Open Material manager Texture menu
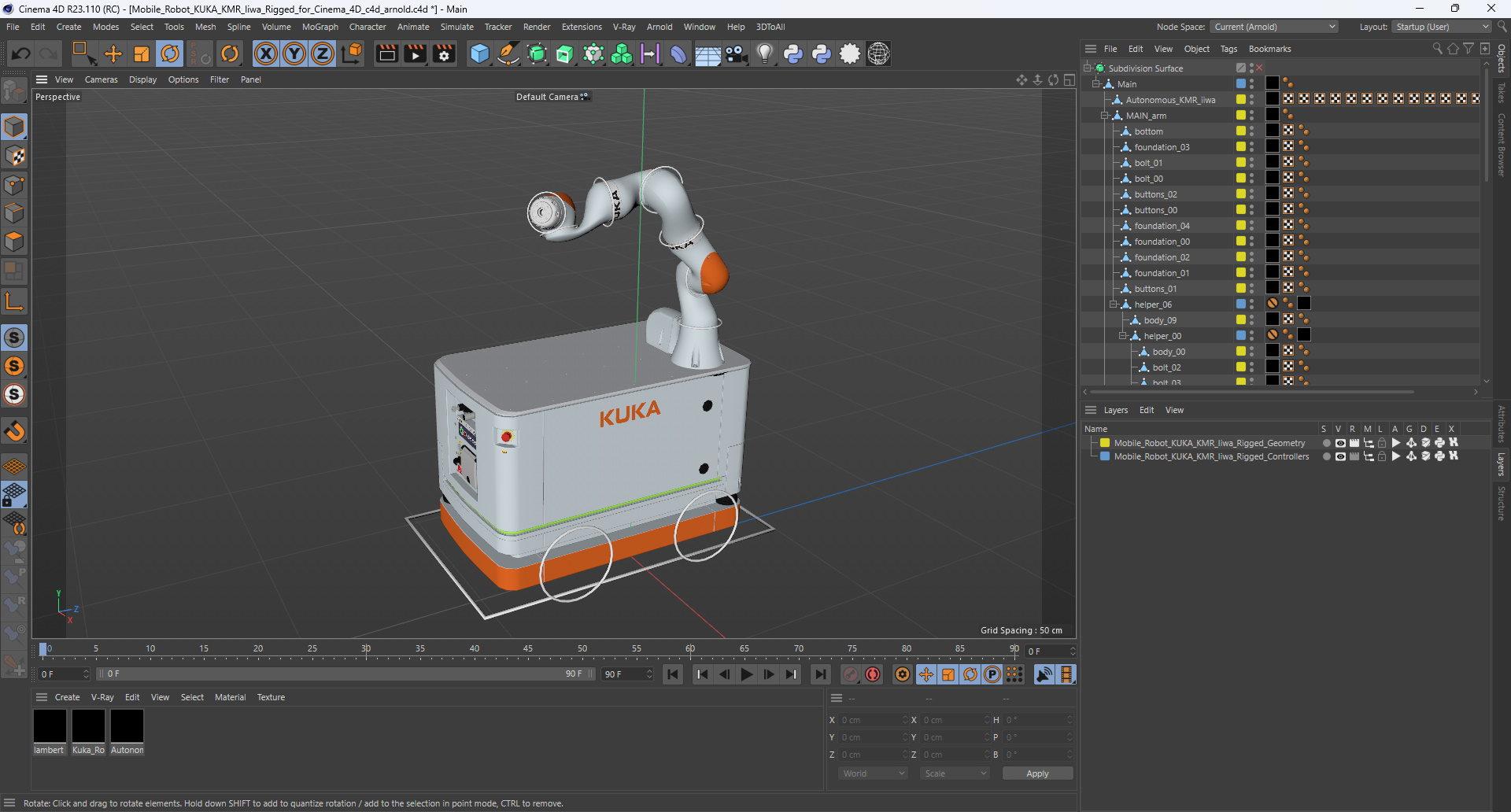Screen dimensions: 1511x812 (x=271, y=697)
